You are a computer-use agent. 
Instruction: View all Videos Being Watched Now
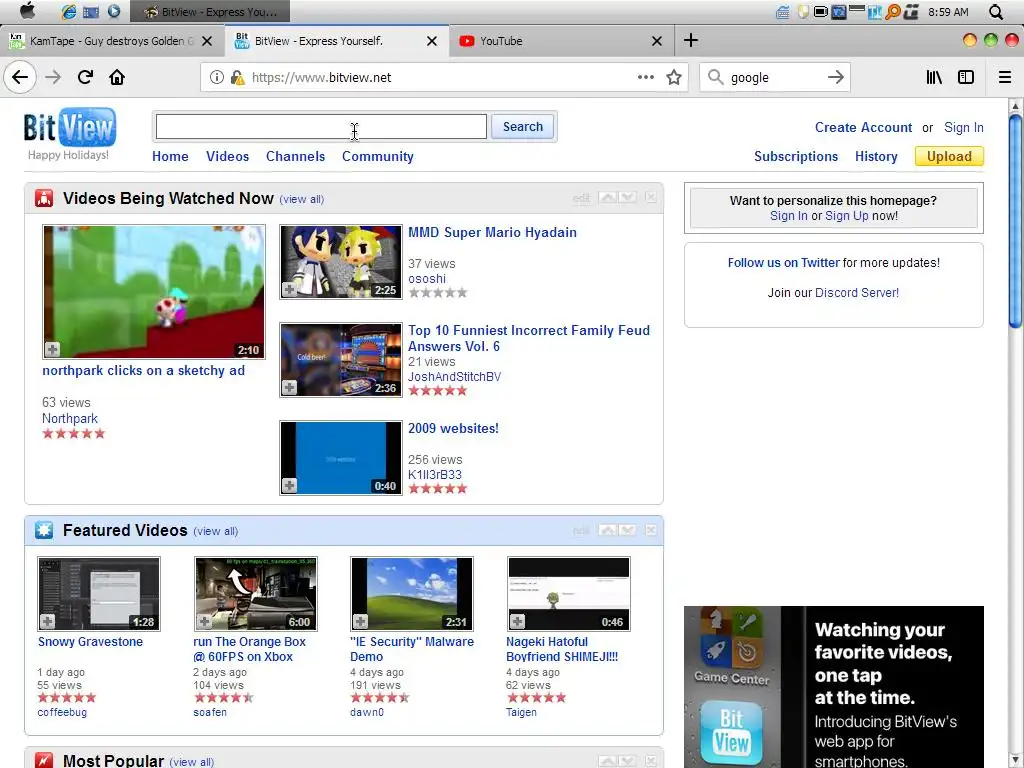coord(302,199)
